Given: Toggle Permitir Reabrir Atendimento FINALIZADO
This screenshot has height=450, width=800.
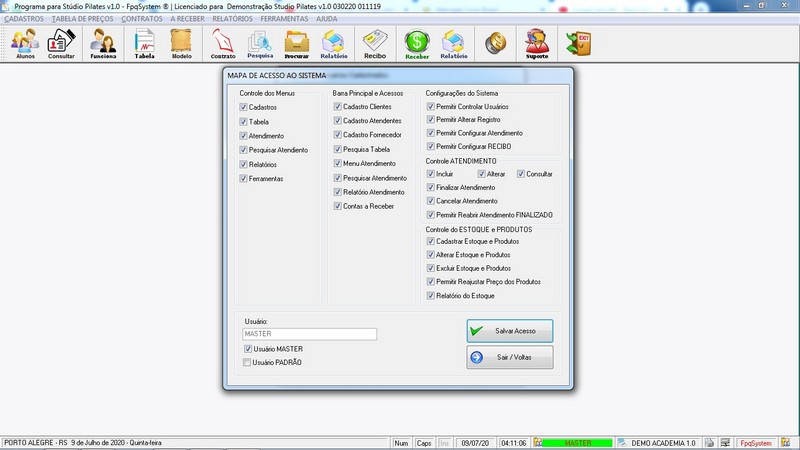Looking at the screenshot, I should click(x=431, y=215).
